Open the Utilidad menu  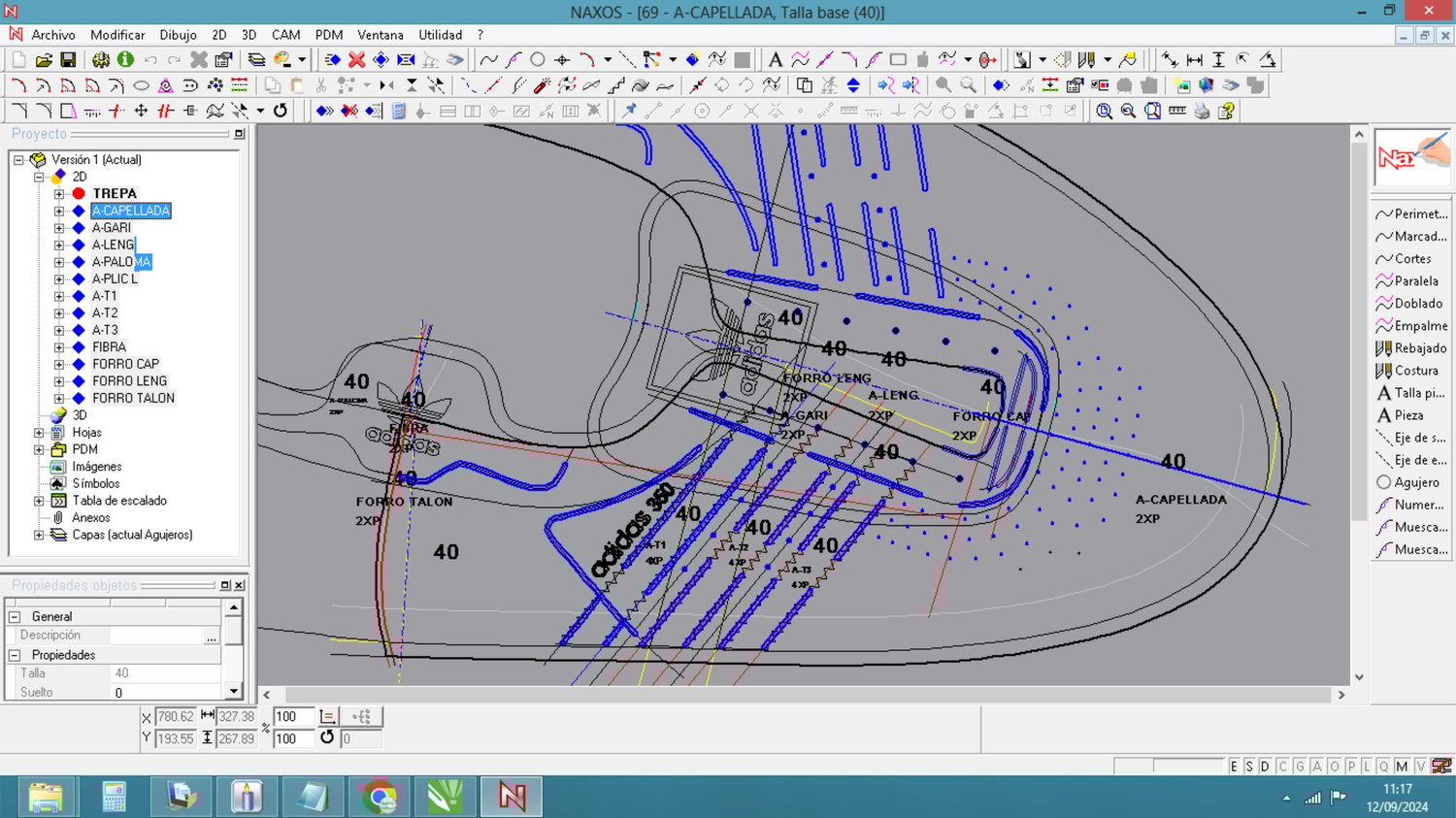click(441, 35)
